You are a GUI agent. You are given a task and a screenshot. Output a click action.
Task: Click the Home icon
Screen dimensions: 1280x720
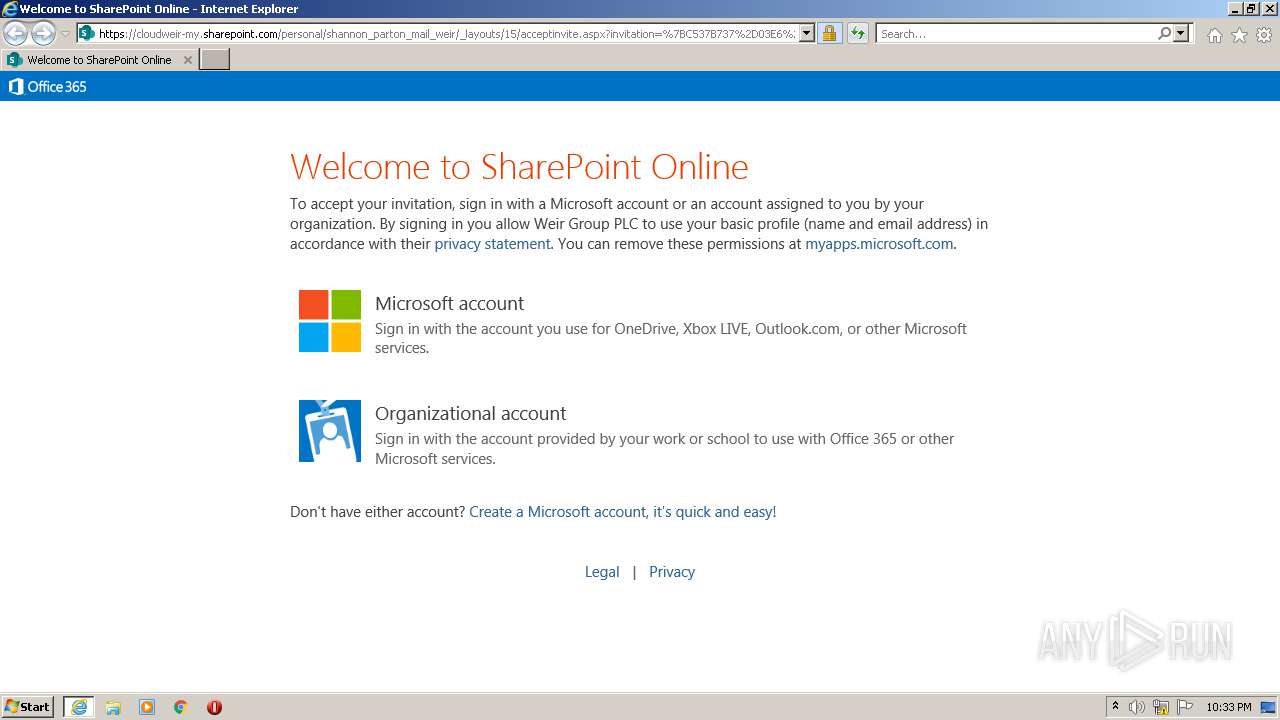tap(1214, 35)
